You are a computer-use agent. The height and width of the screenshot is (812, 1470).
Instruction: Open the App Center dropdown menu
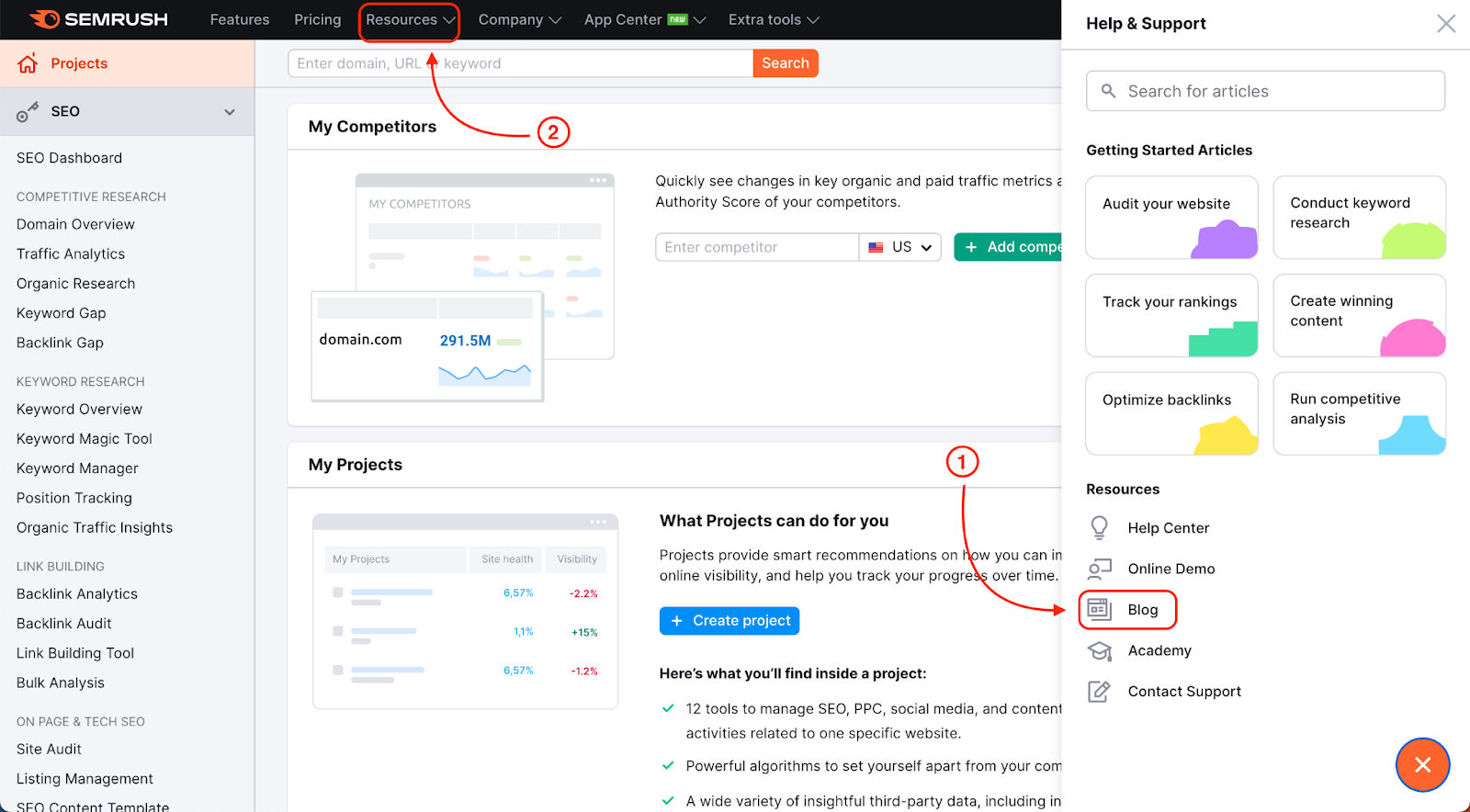(645, 20)
